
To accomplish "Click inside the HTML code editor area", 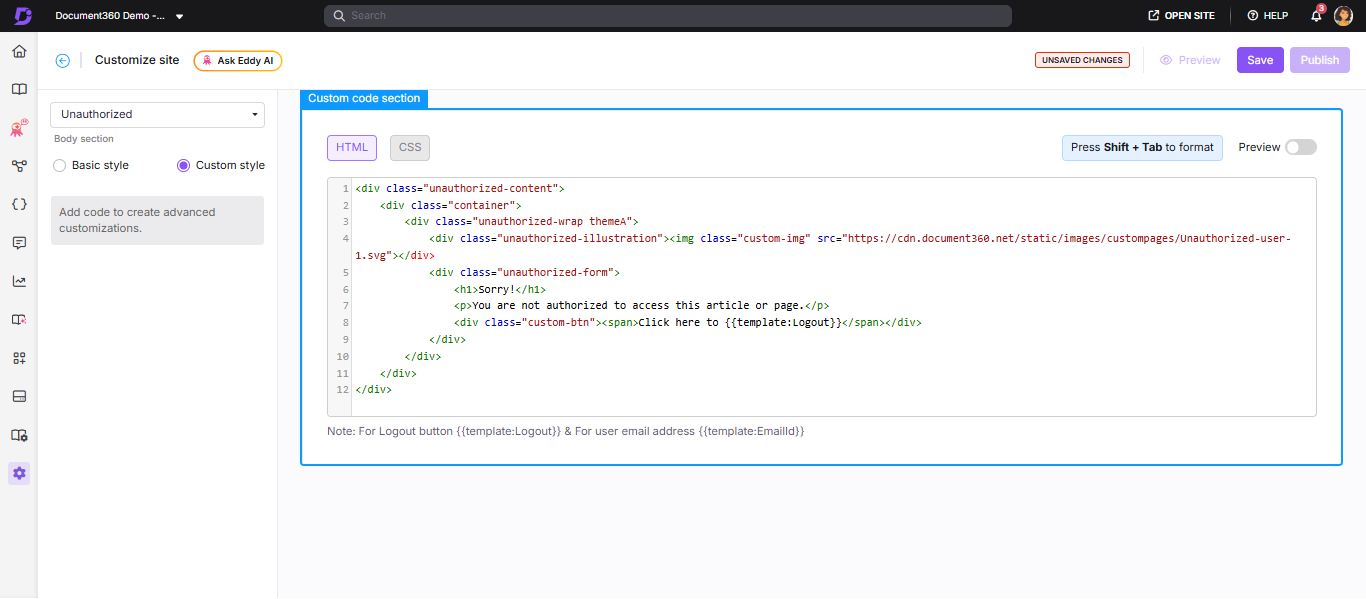I will tap(821, 297).
